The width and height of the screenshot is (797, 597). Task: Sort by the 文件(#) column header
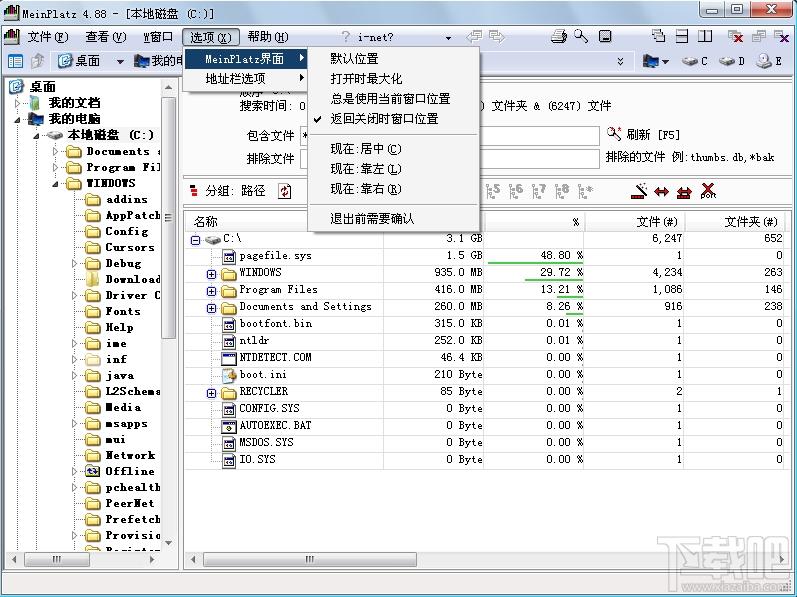tap(634, 222)
